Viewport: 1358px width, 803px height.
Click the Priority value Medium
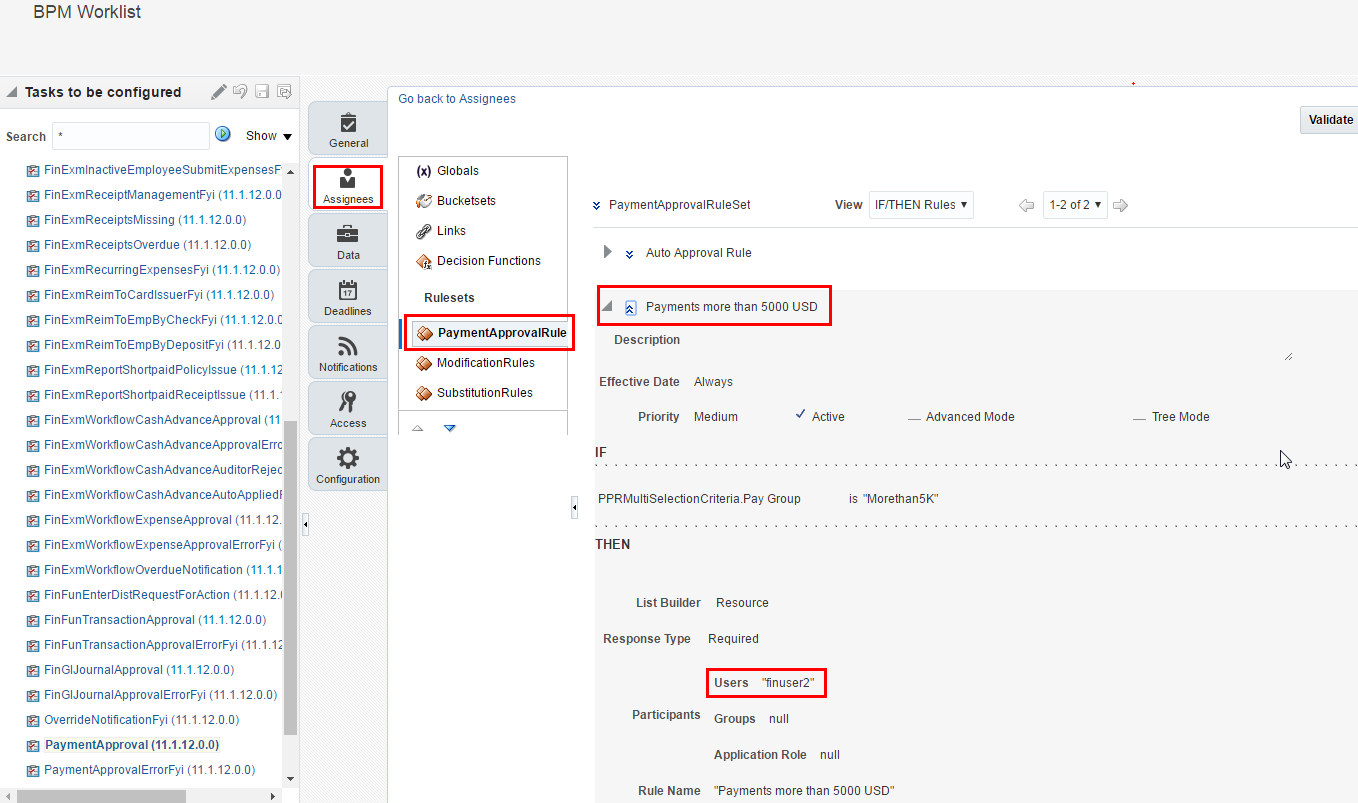716,417
